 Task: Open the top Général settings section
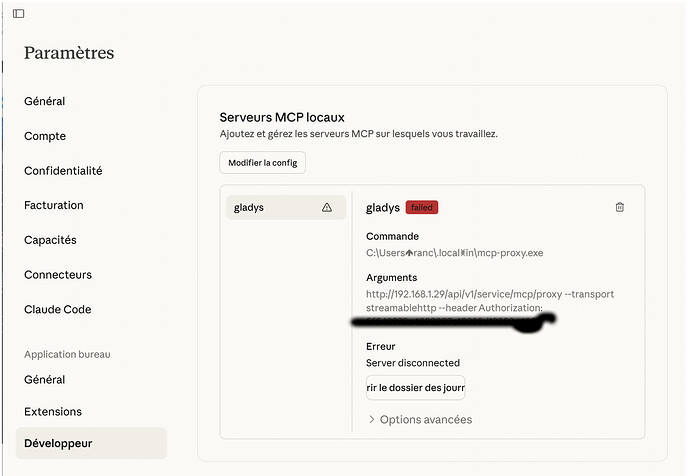pyautogui.click(x=45, y=101)
